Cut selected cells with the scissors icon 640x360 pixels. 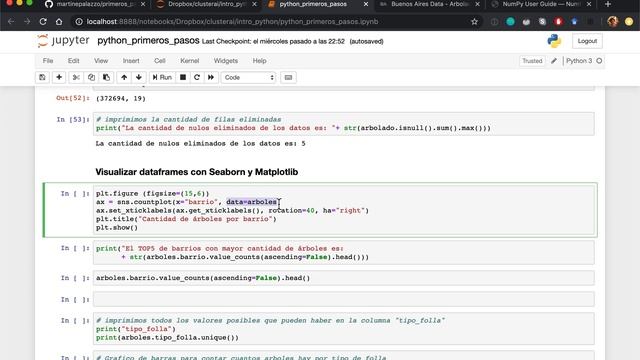(76, 78)
